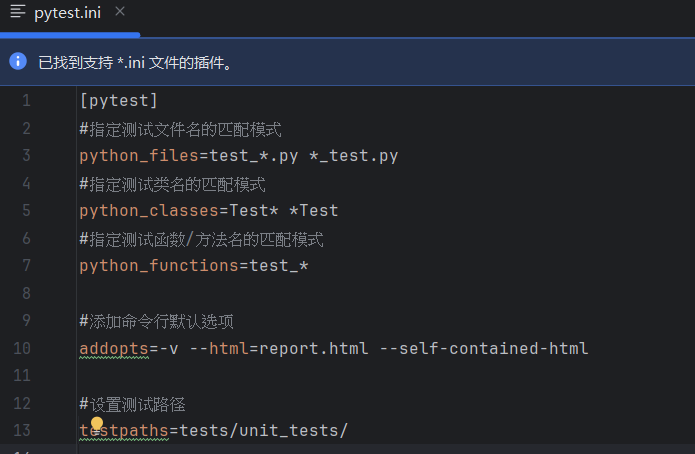Click the tests/unit_tests/ path value
The width and height of the screenshot is (695, 454).
[264, 431]
